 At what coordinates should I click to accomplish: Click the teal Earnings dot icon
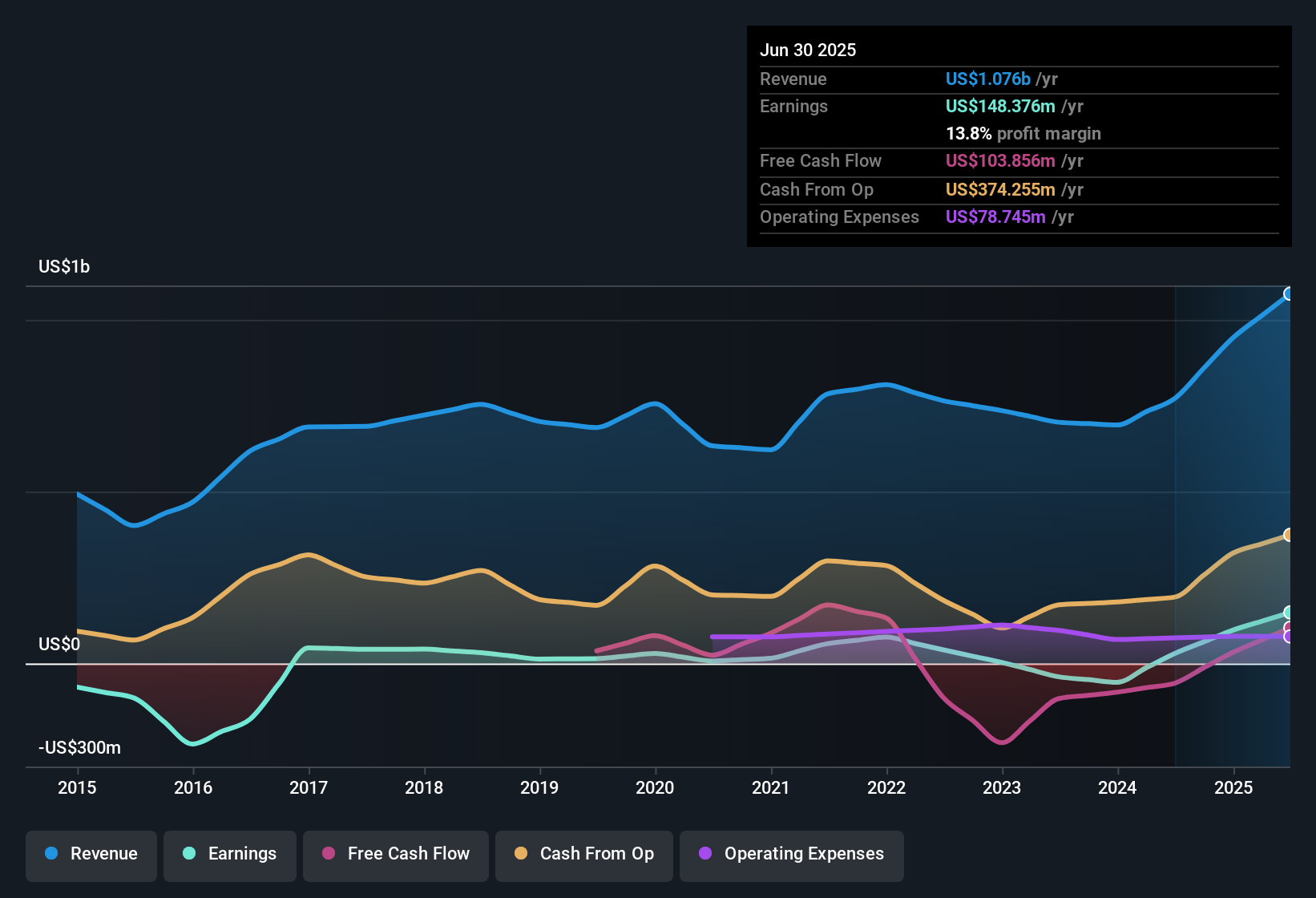pyautogui.click(x=188, y=854)
